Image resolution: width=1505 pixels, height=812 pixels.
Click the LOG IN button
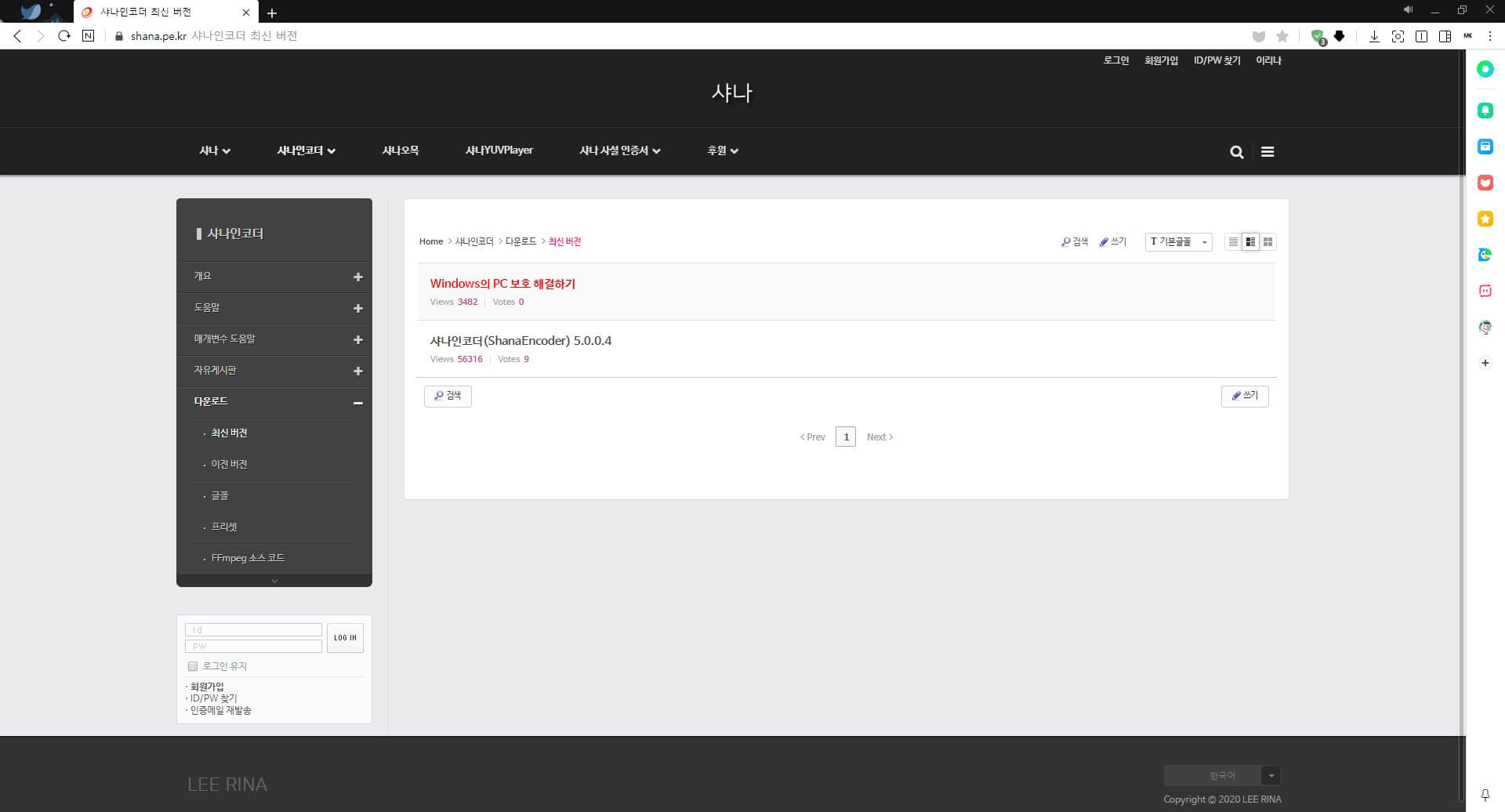(345, 638)
